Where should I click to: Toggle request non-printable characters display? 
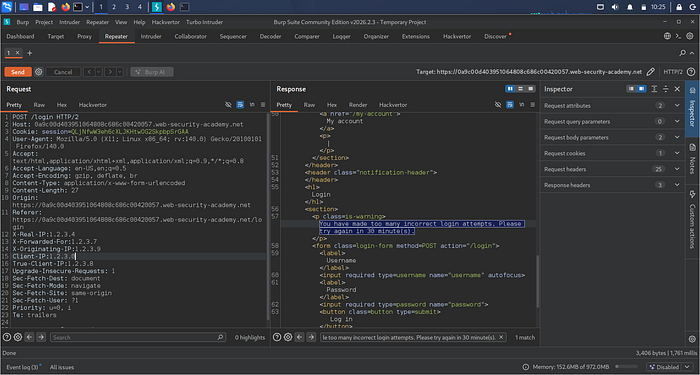[x=252, y=105]
